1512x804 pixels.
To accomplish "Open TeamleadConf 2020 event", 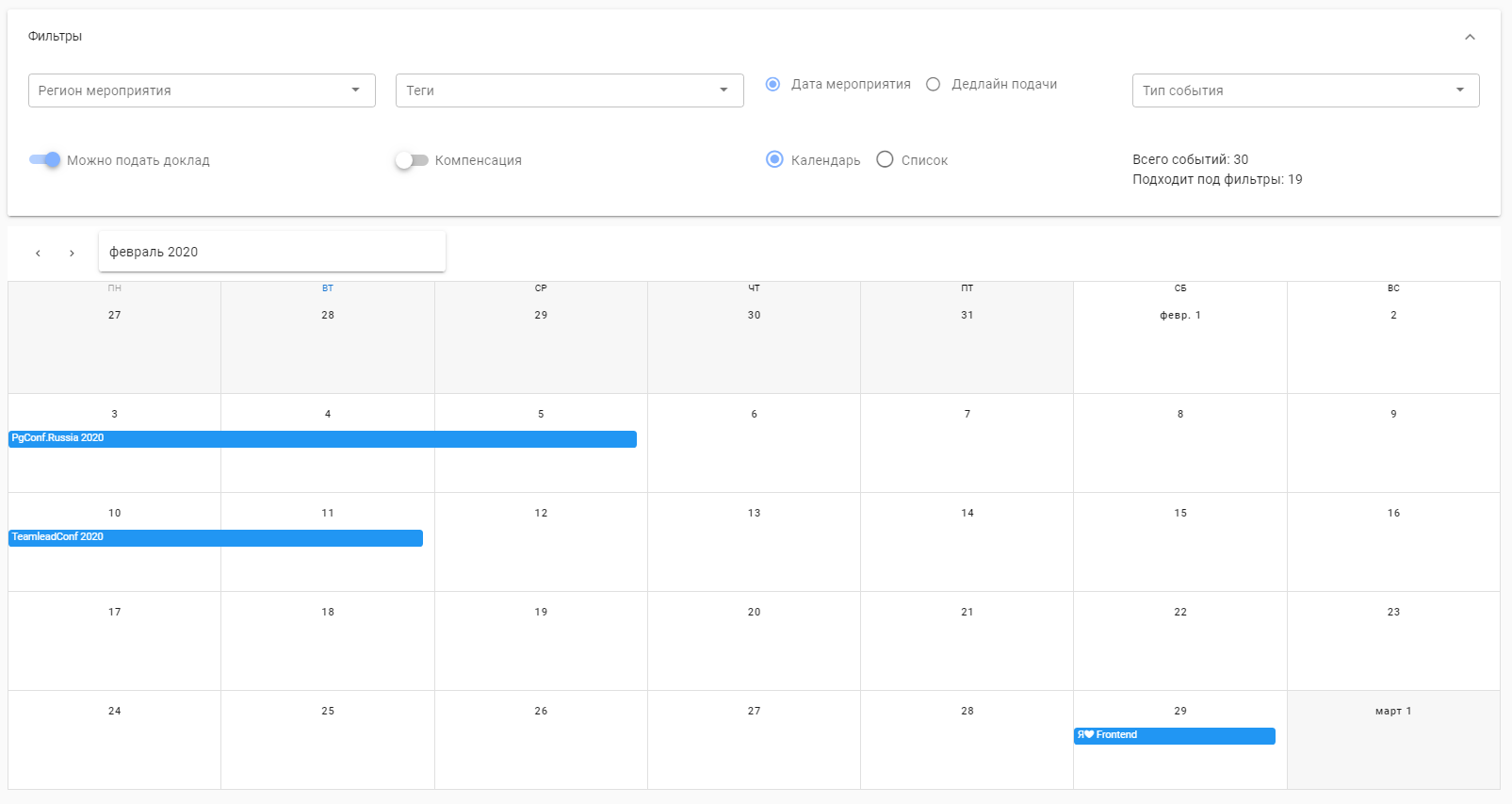I will point(216,538).
